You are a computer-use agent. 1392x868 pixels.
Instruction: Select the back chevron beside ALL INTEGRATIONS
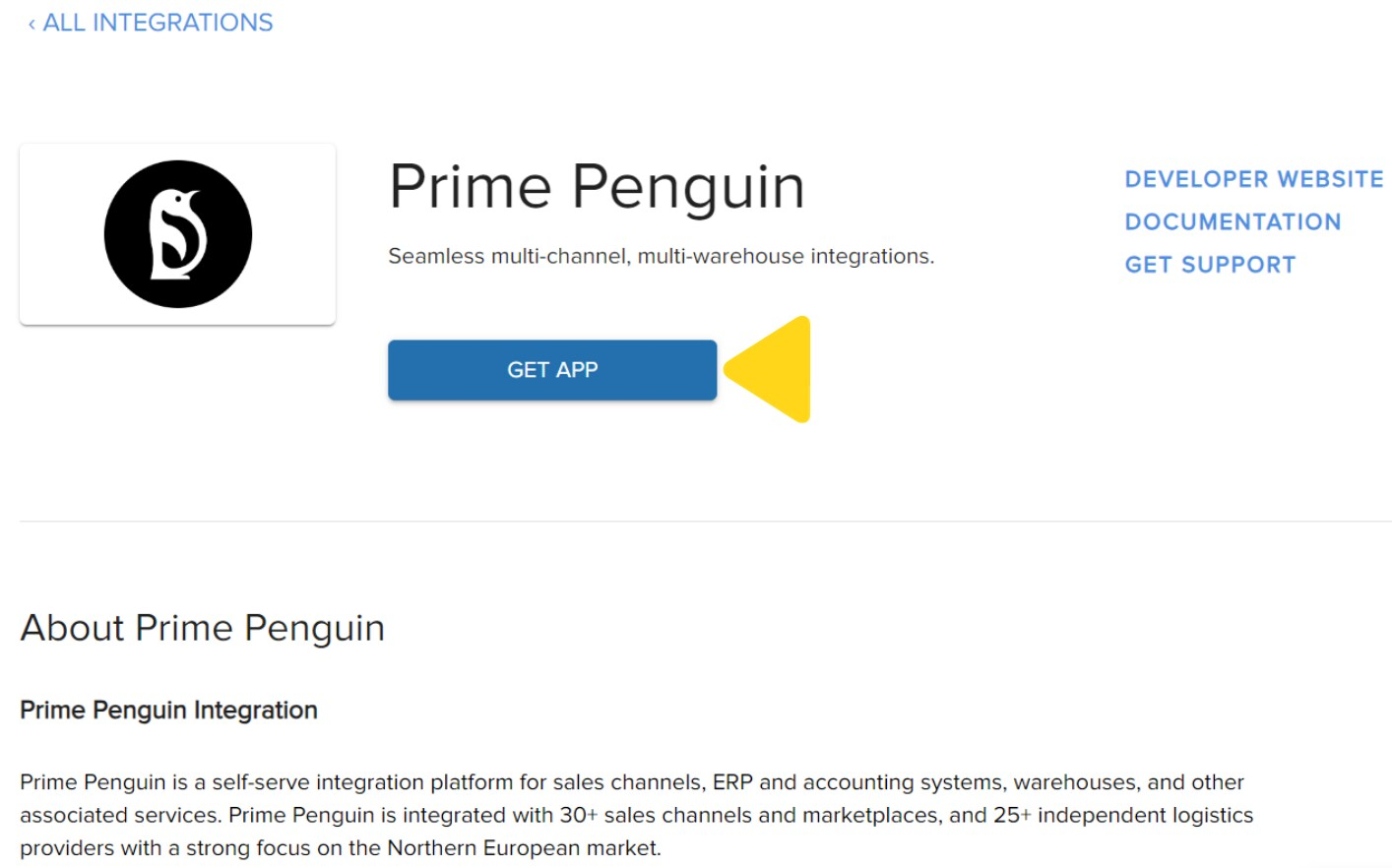31,22
